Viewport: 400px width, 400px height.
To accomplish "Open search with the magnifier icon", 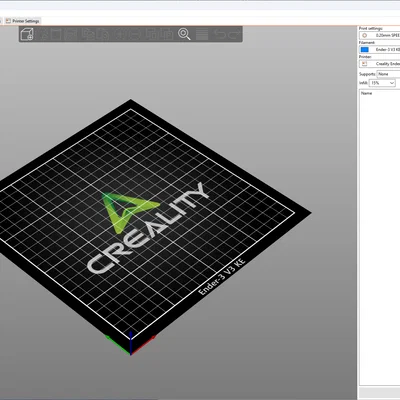I will tap(184, 34).
